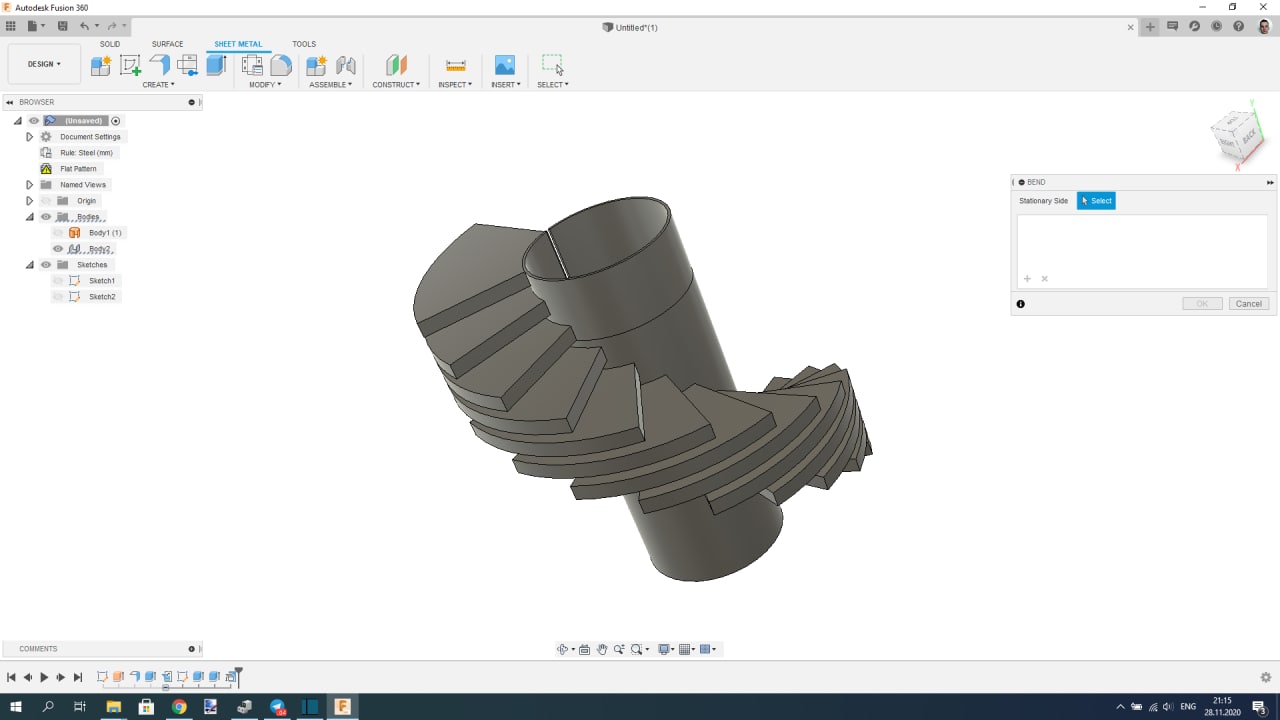Activate the Unsaved component radio button
1280x720 pixels.
[115, 121]
